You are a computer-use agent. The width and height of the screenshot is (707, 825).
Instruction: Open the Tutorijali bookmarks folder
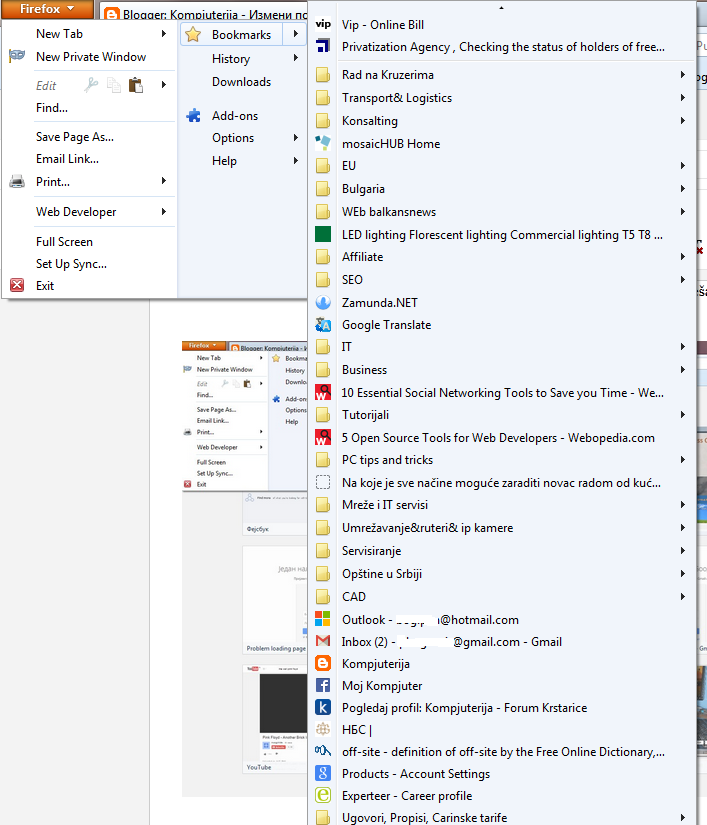pyautogui.click(x=502, y=415)
